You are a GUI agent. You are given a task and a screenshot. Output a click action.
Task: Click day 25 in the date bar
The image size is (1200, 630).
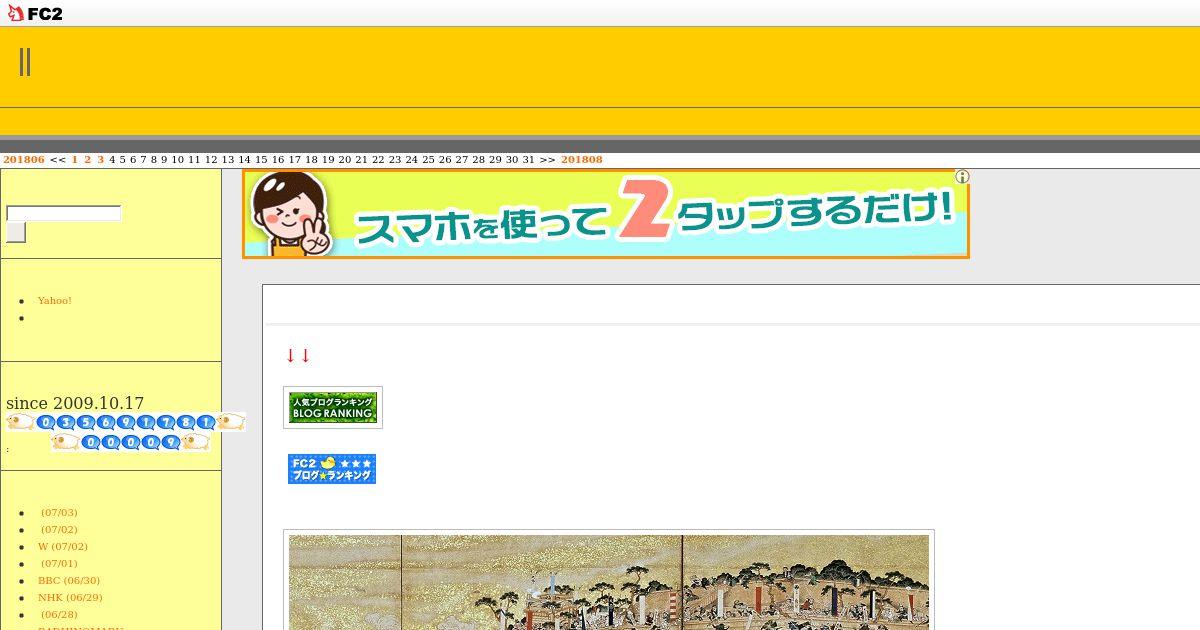click(x=428, y=160)
